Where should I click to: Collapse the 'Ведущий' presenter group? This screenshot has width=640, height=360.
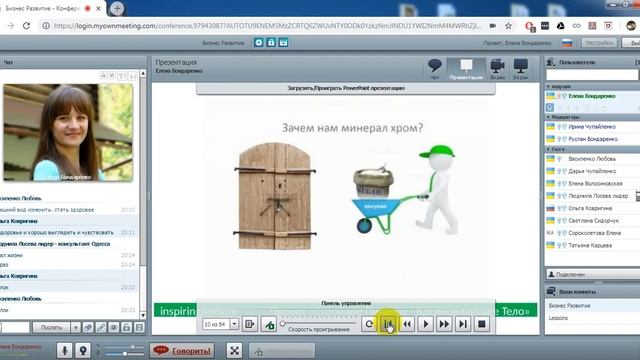(x=548, y=87)
